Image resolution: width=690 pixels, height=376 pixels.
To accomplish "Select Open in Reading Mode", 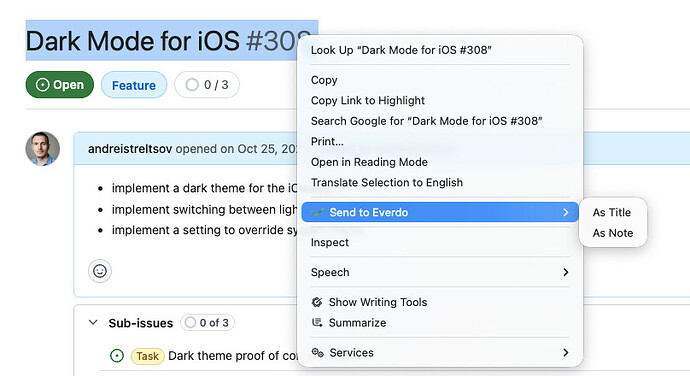I will click(440, 162).
